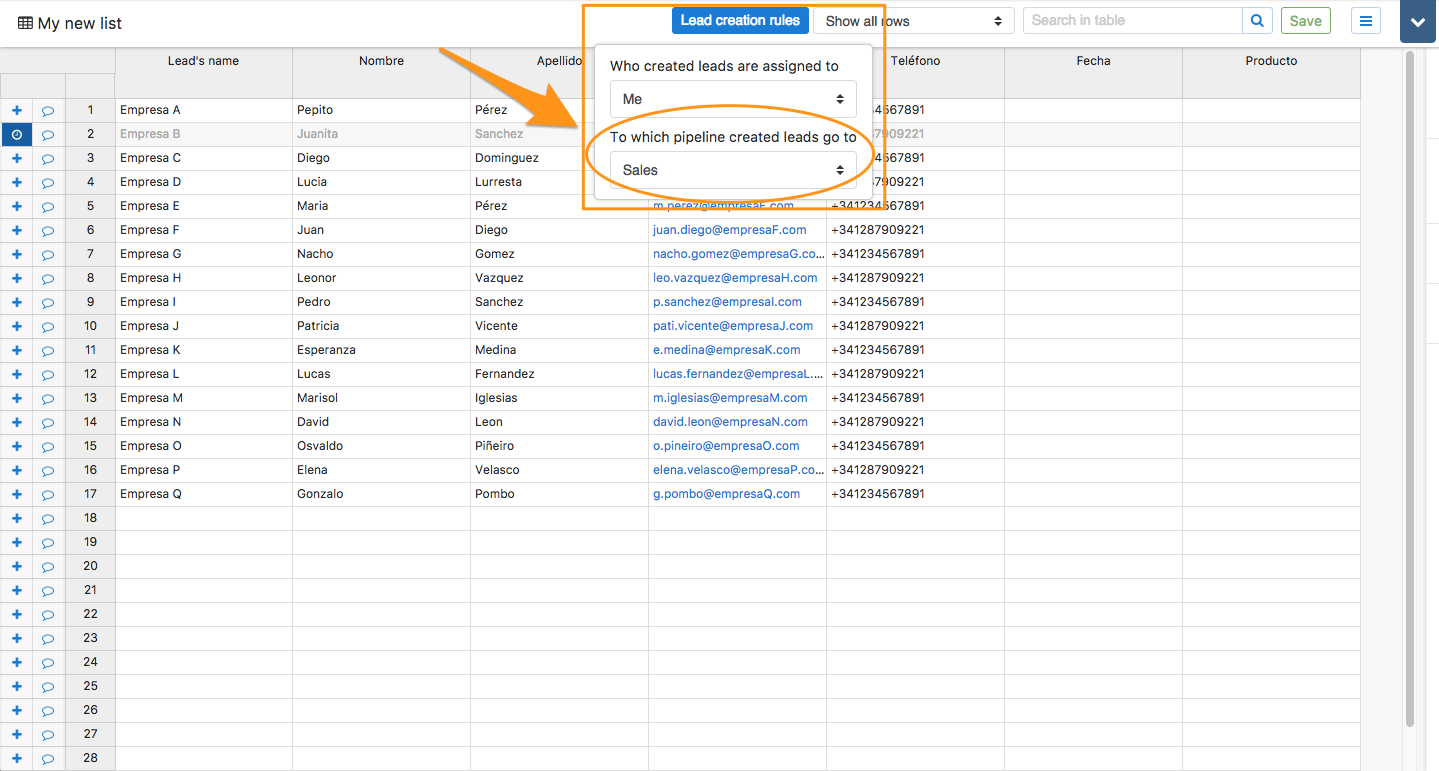
Task: Open the comment bubble on row 10
Action: (x=48, y=326)
